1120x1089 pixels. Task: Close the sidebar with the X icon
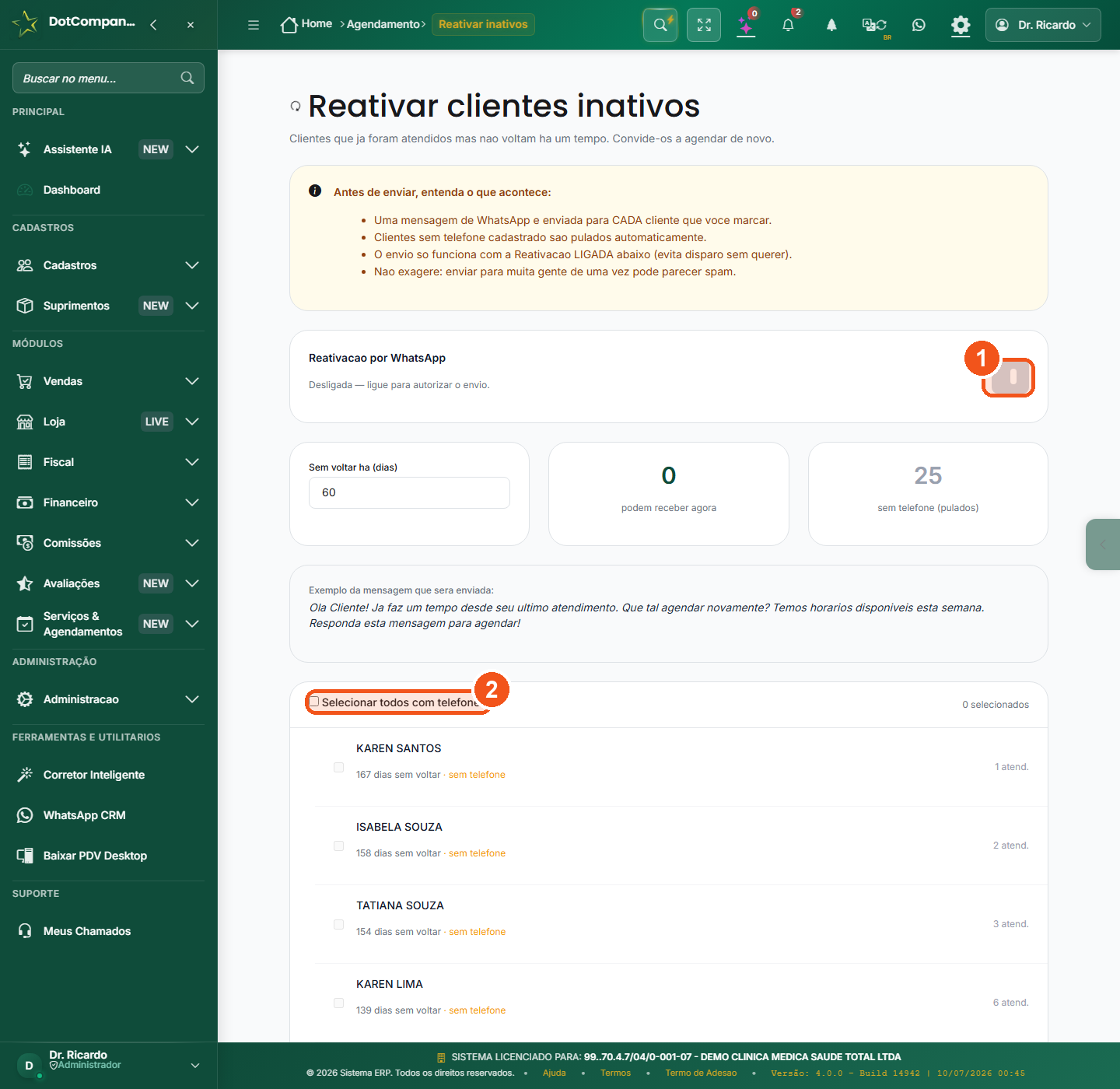pos(191,25)
